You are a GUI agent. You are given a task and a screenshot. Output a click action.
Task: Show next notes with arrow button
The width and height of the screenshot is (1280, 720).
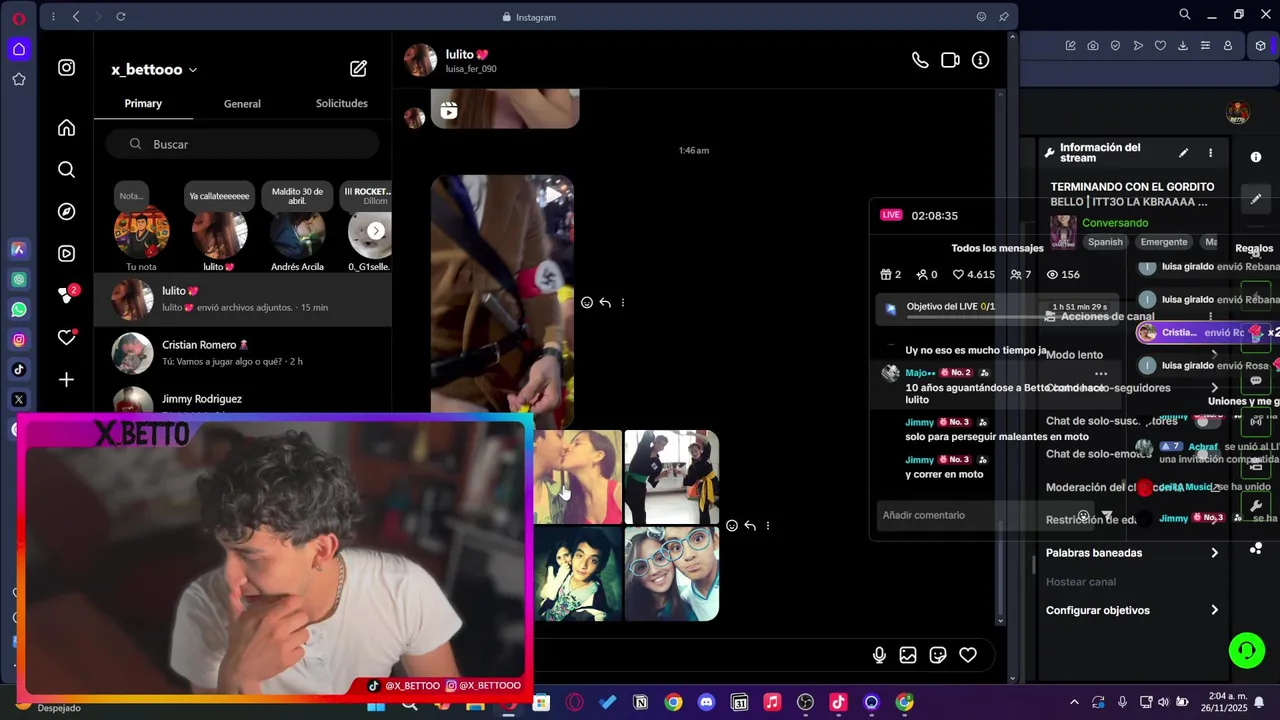pyautogui.click(x=376, y=231)
